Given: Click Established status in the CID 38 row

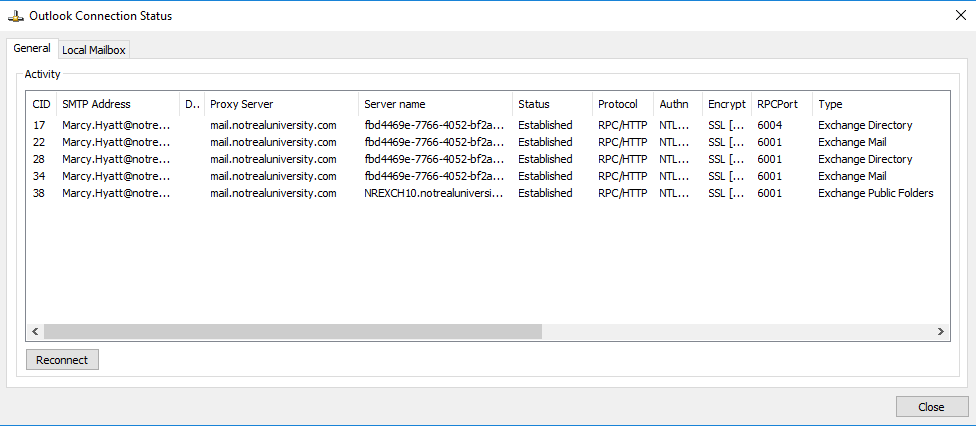Looking at the screenshot, I should [545, 193].
